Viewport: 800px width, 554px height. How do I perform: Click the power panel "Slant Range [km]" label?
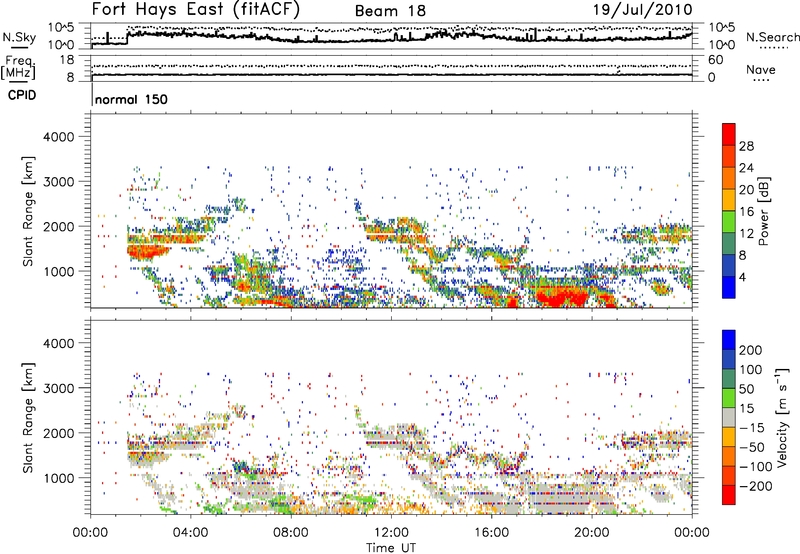pyautogui.click(x=28, y=211)
